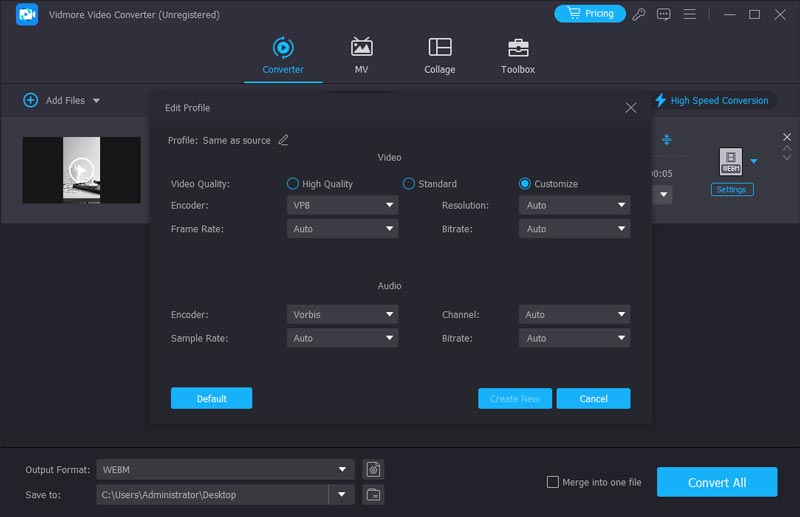Expand the audio Channel dropdown
This screenshot has height=517, width=800.
pyautogui.click(x=574, y=314)
